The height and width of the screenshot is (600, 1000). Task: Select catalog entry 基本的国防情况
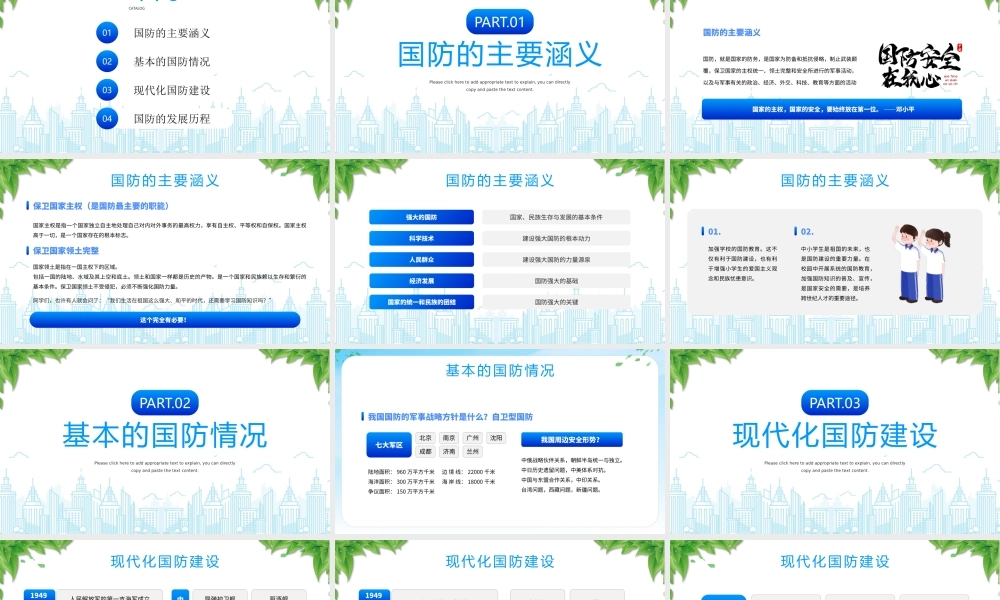point(172,62)
